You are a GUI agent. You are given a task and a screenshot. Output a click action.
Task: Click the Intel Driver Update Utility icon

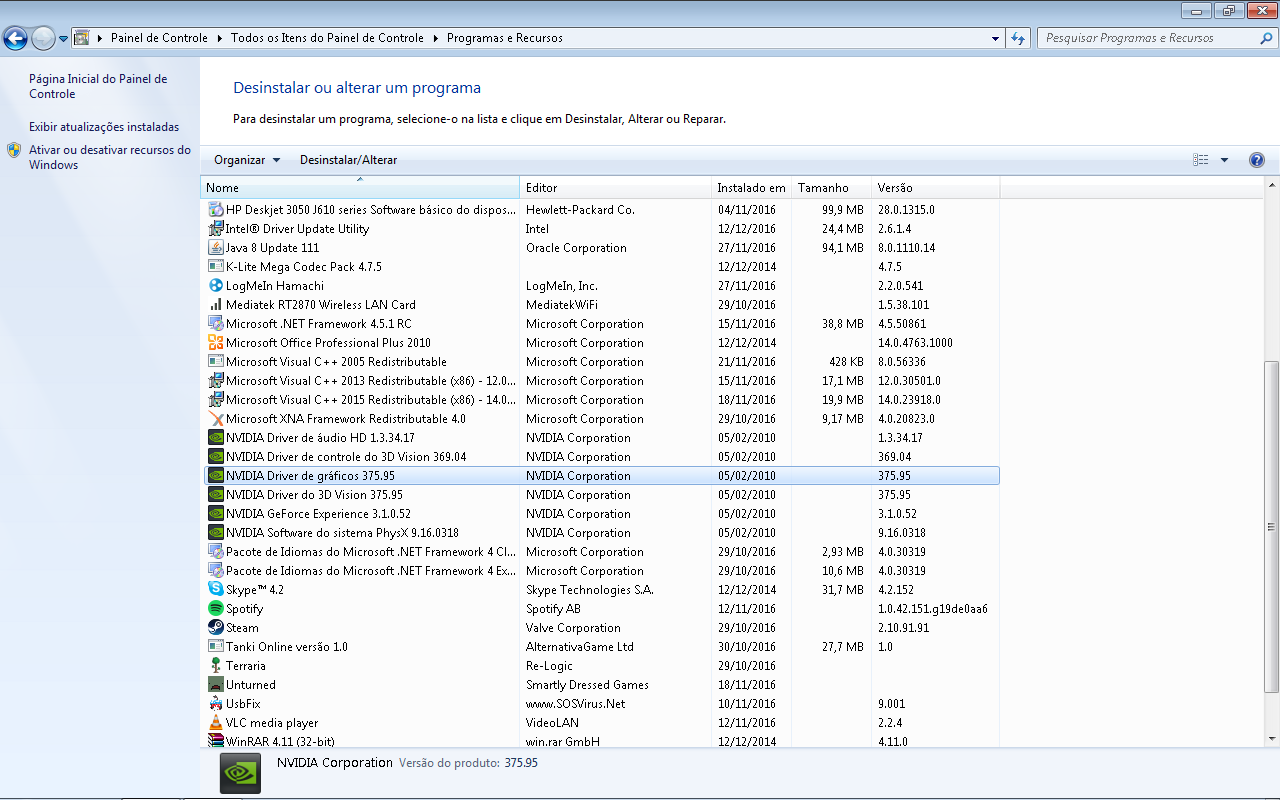point(216,229)
